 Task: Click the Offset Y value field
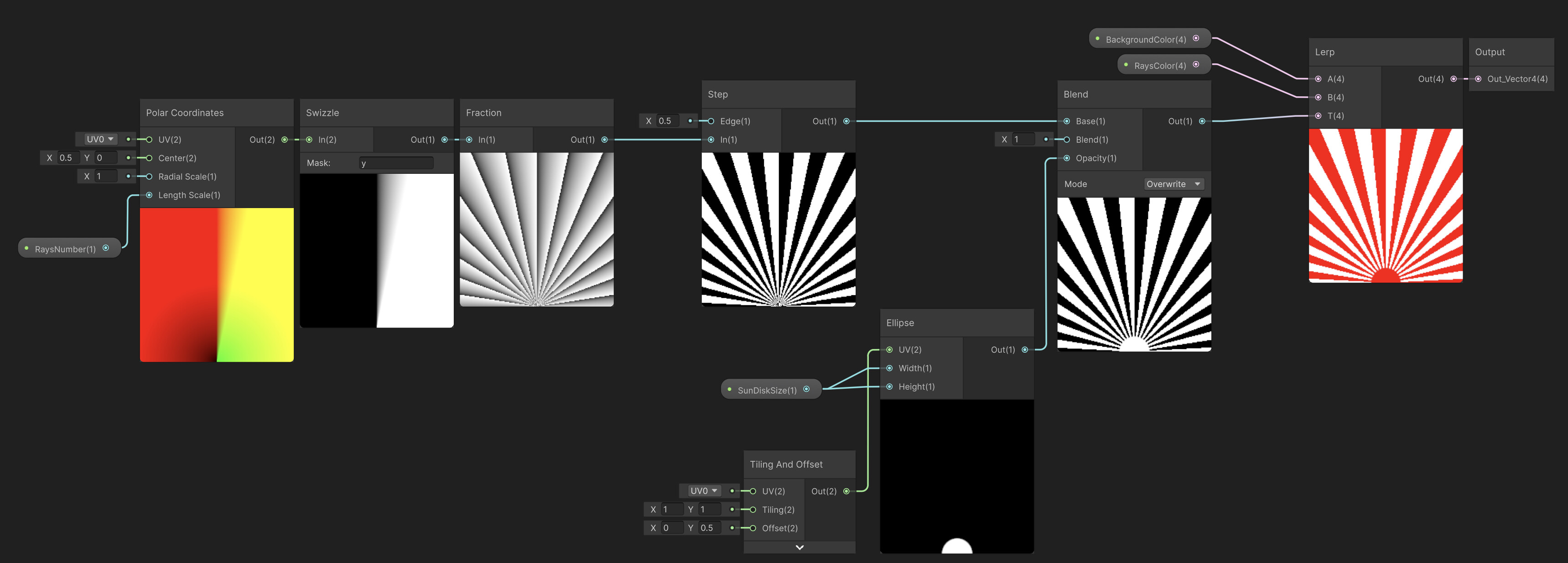709,528
